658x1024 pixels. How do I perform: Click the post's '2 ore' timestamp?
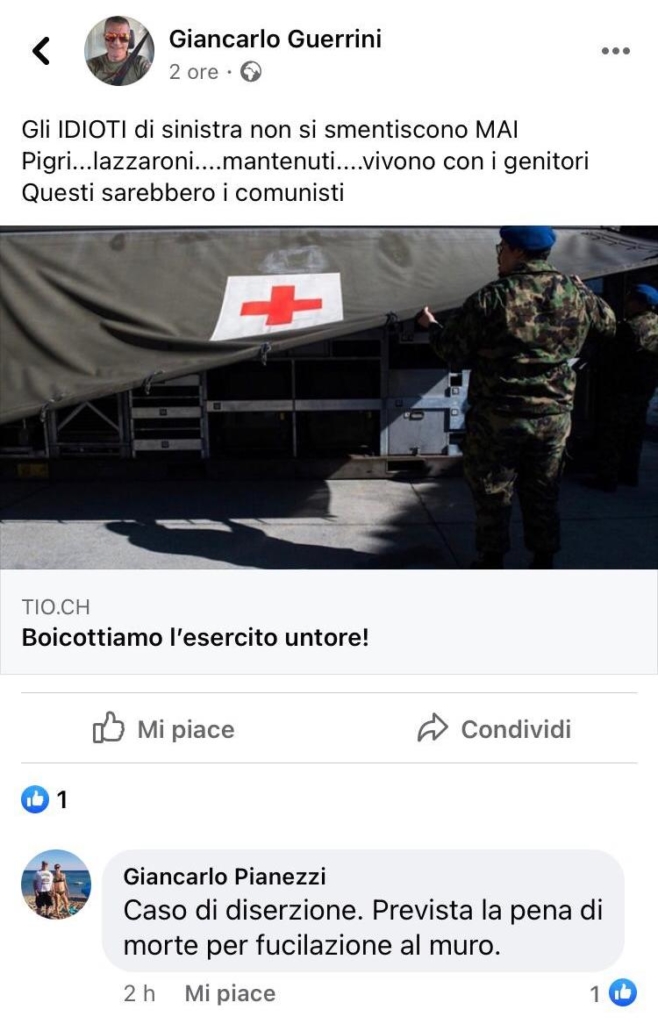[x=193, y=72]
